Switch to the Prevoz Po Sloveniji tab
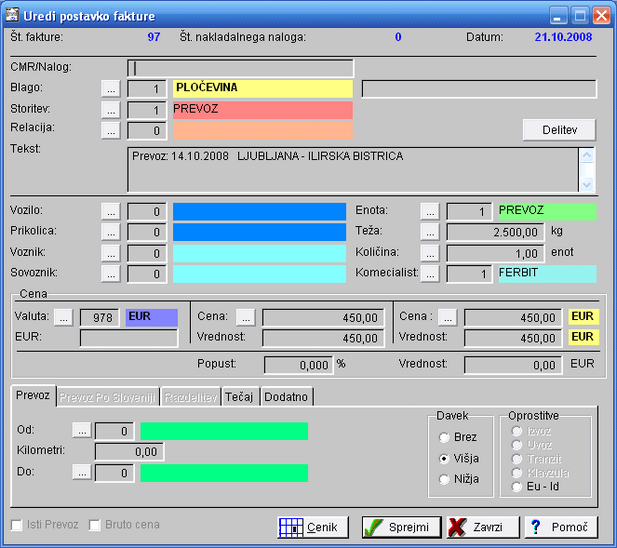This screenshot has width=617, height=548. pyautogui.click(x=108, y=397)
